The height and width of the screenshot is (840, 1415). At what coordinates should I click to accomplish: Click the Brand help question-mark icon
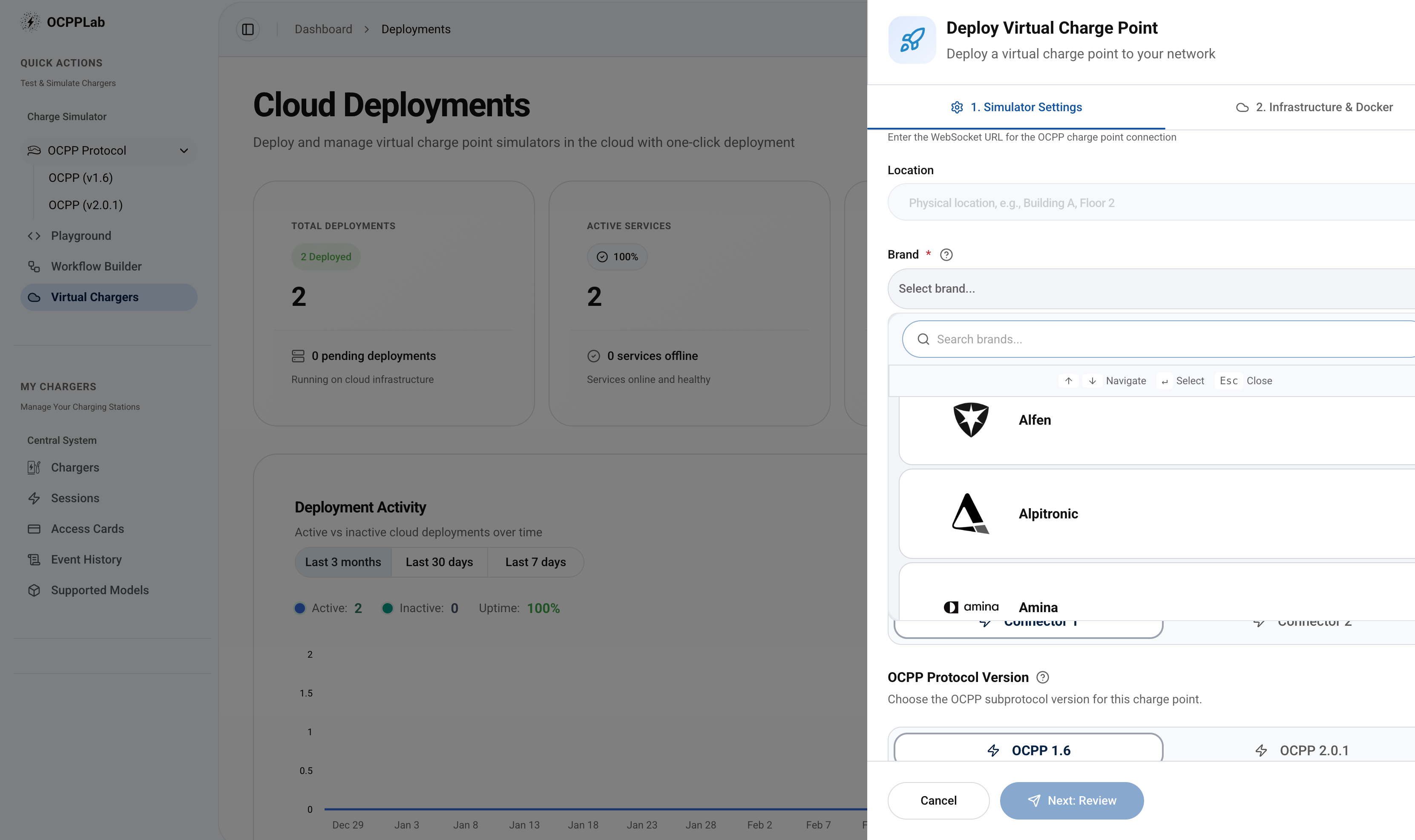(x=946, y=255)
